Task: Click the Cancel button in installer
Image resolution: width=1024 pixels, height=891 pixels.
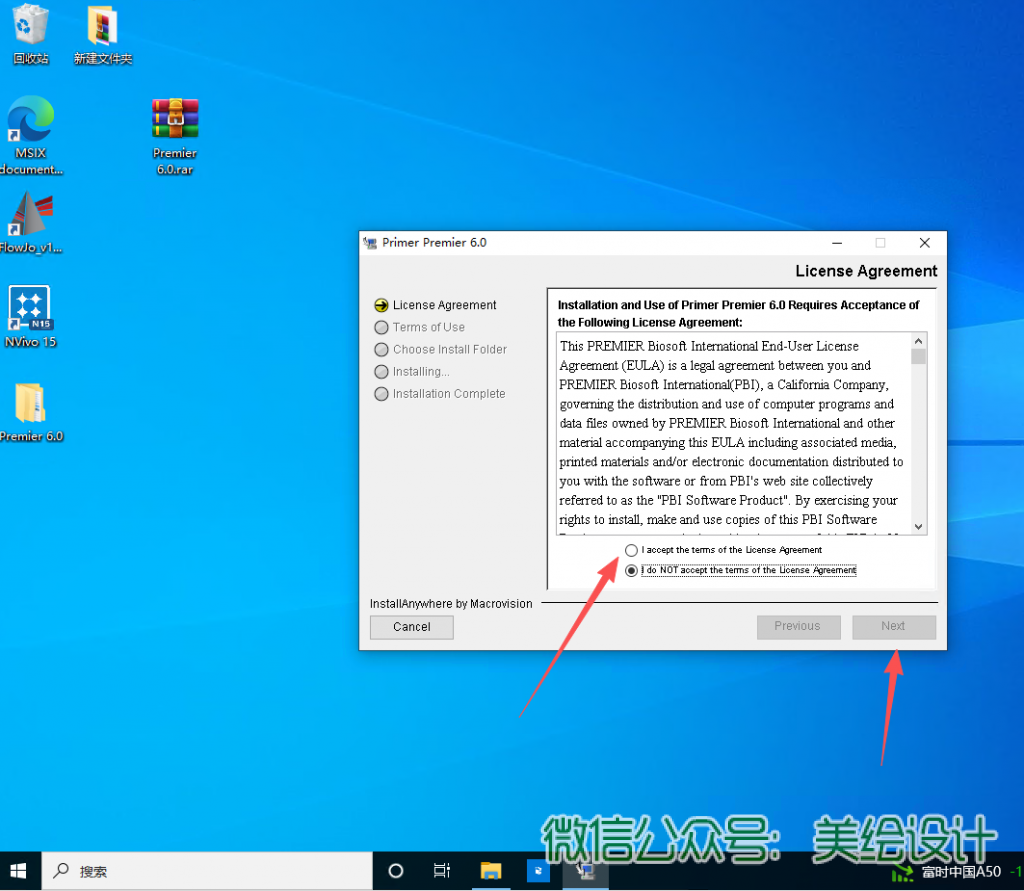Action: click(x=411, y=627)
